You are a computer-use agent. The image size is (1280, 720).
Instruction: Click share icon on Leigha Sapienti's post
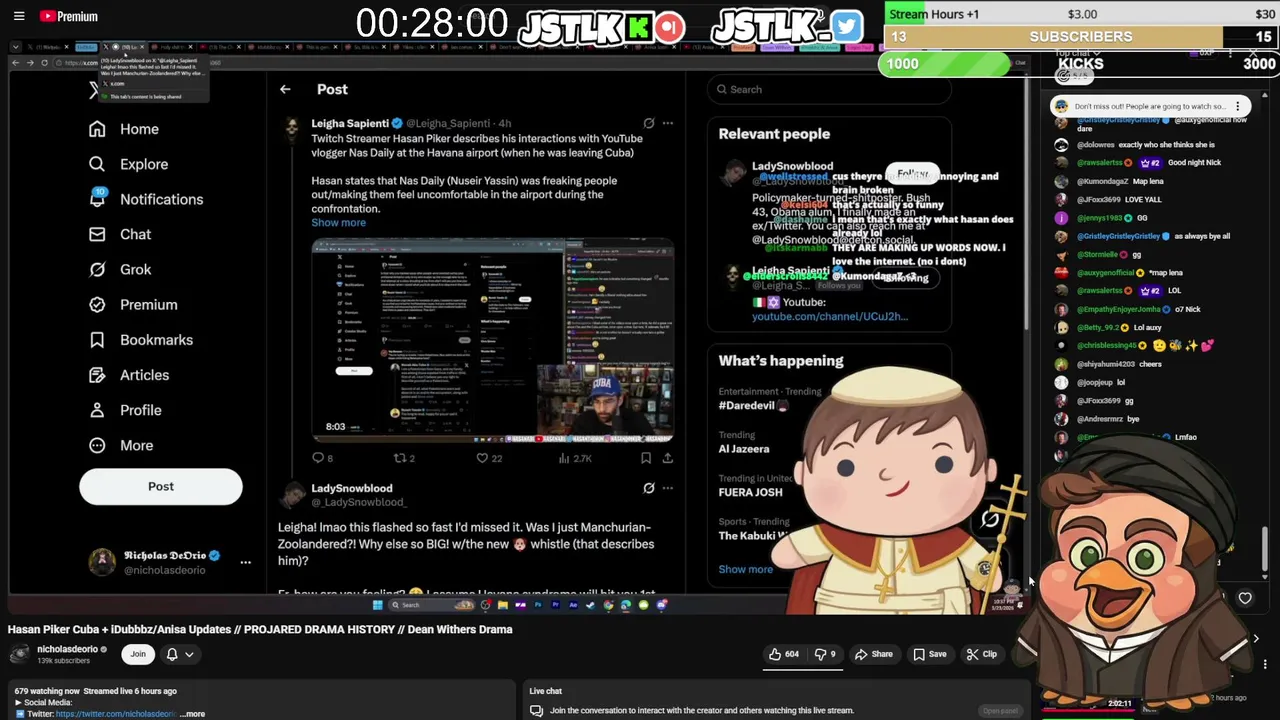(668, 458)
